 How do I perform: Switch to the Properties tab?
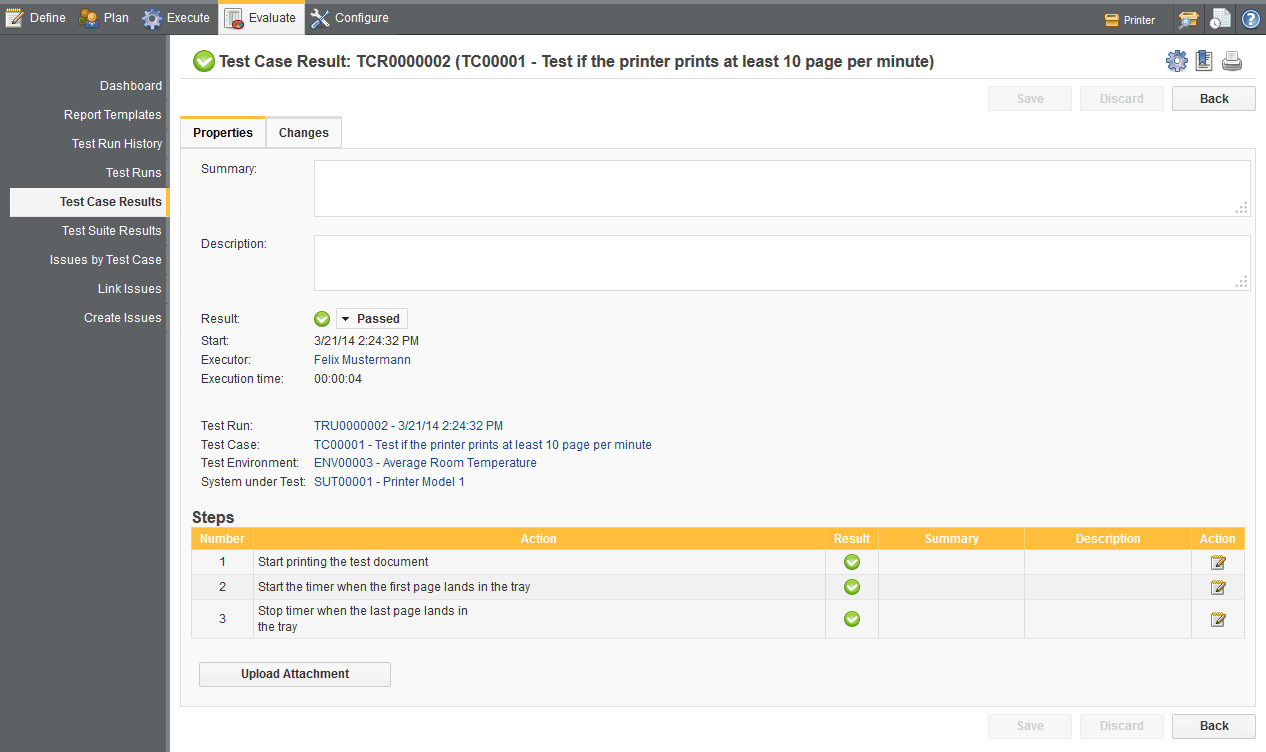click(223, 133)
